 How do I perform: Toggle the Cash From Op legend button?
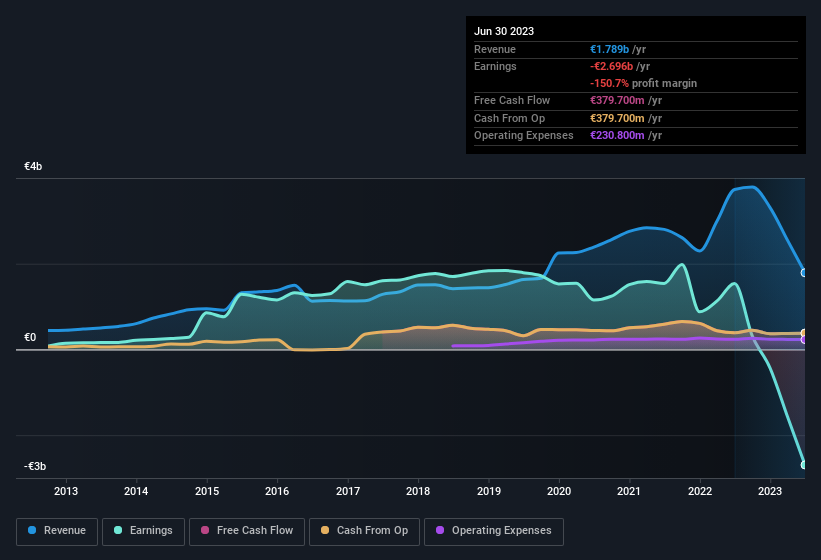click(364, 531)
